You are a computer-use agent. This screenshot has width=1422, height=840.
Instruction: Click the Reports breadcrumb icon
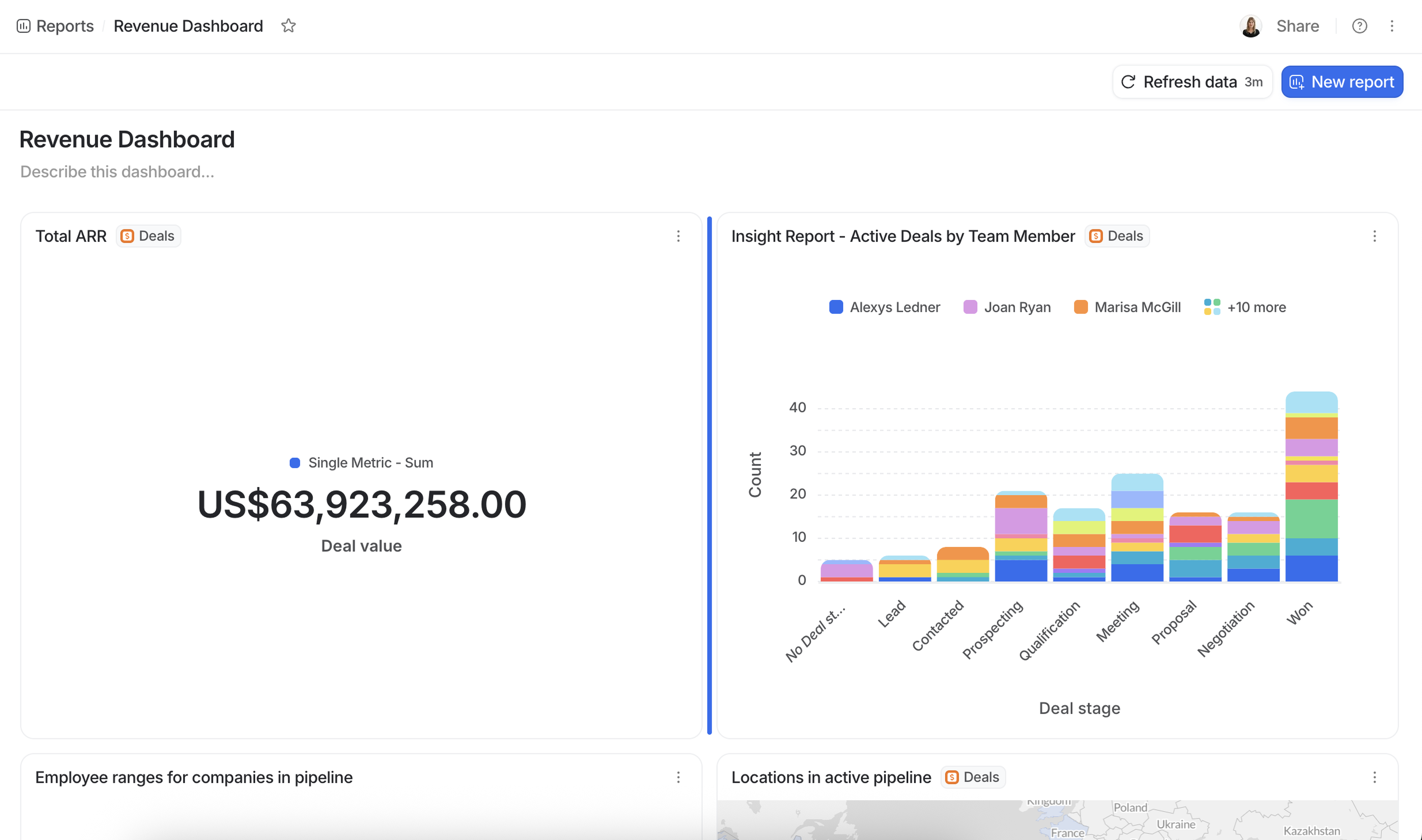click(x=23, y=26)
